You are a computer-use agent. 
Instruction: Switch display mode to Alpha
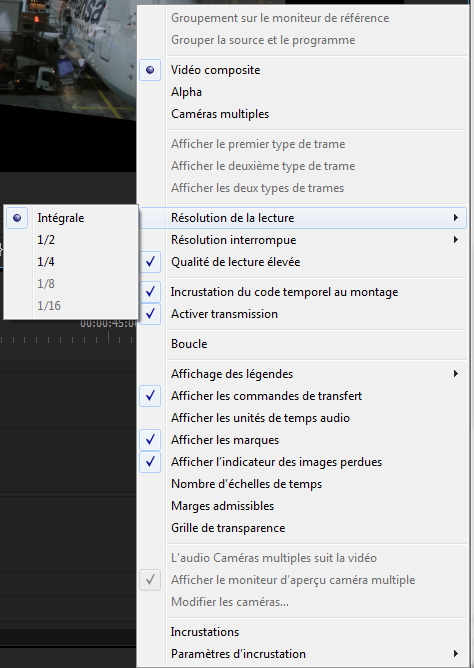[303, 92]
